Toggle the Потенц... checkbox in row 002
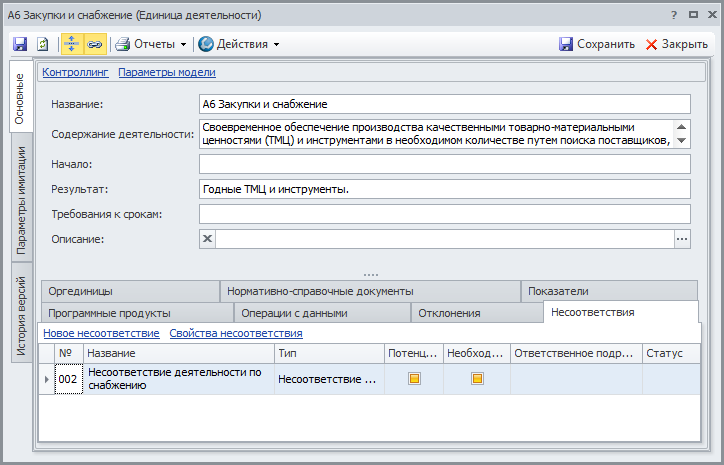Image resolution: width=724 pixels, height=465 pixels. tap(413, 379)
